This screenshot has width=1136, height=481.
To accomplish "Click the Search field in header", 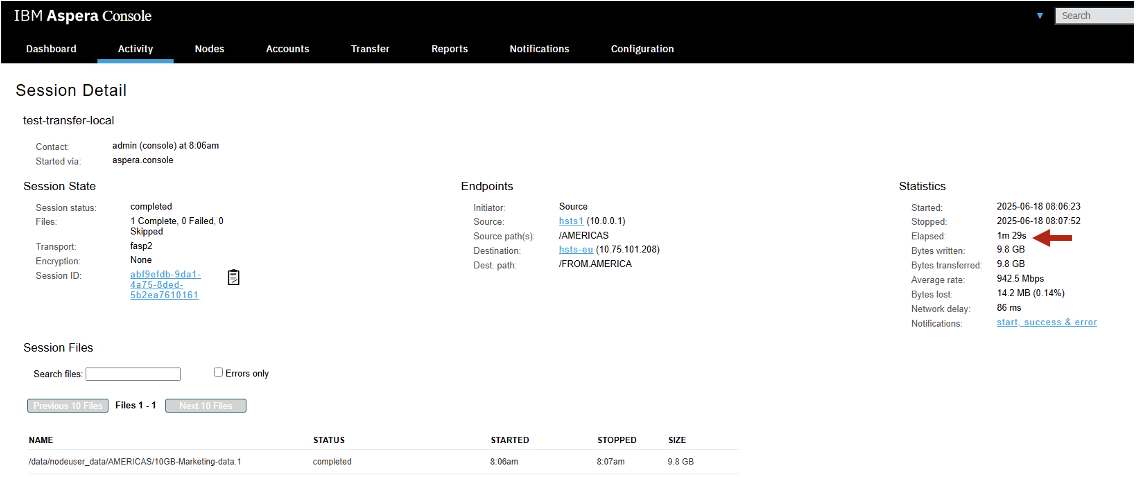I will click(1095, 15).
